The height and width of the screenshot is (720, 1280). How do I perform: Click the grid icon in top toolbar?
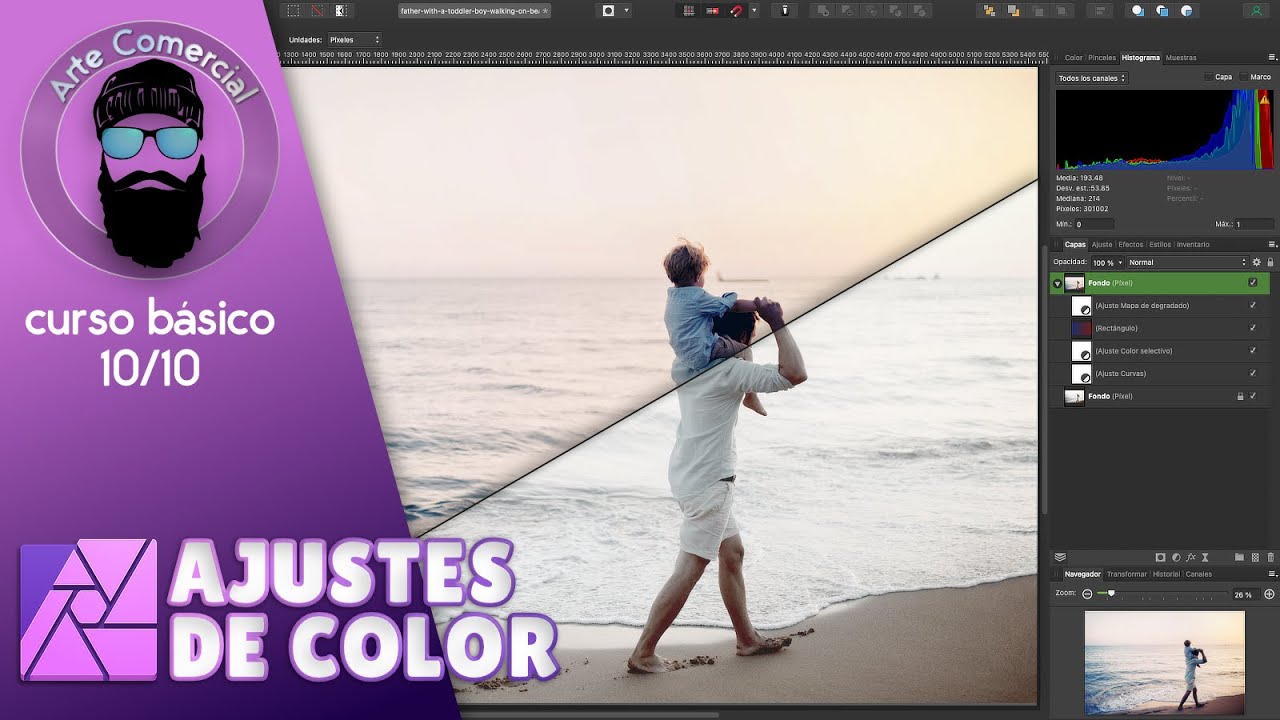click(x=688, y=10)
